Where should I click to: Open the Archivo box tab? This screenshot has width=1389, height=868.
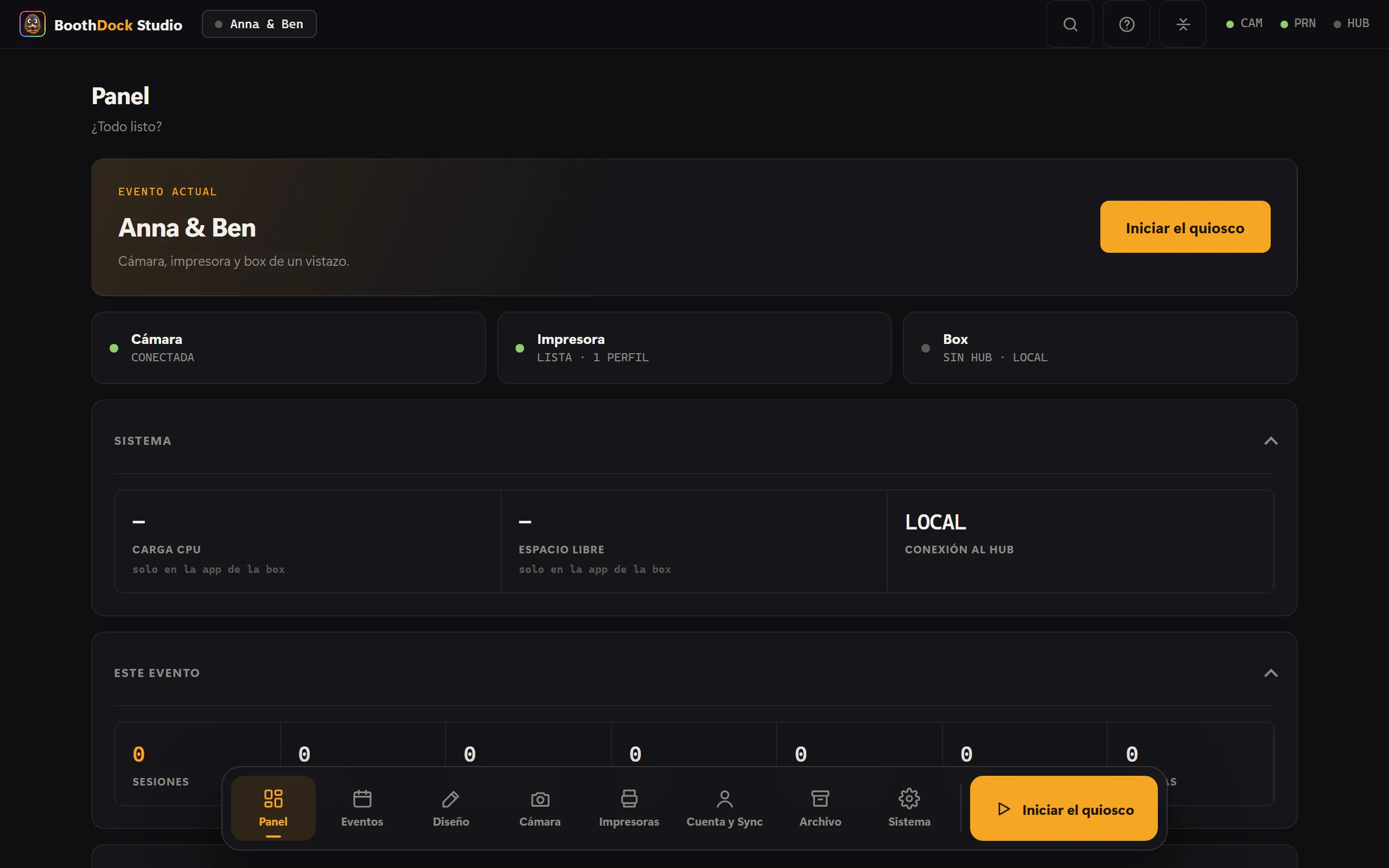820,808
